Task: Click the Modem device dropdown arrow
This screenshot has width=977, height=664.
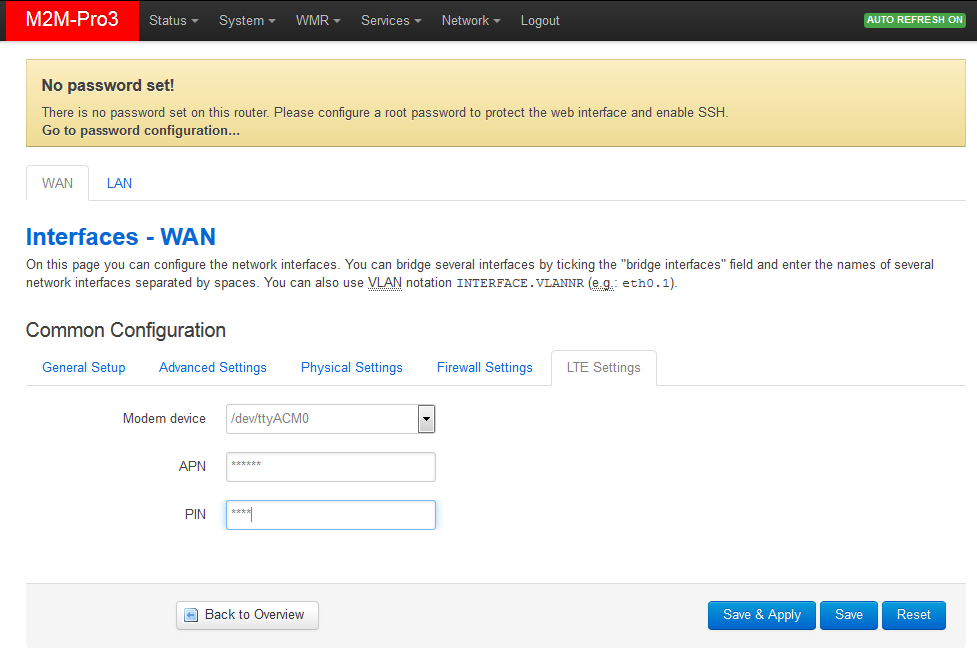Action: tap(426, 419)
